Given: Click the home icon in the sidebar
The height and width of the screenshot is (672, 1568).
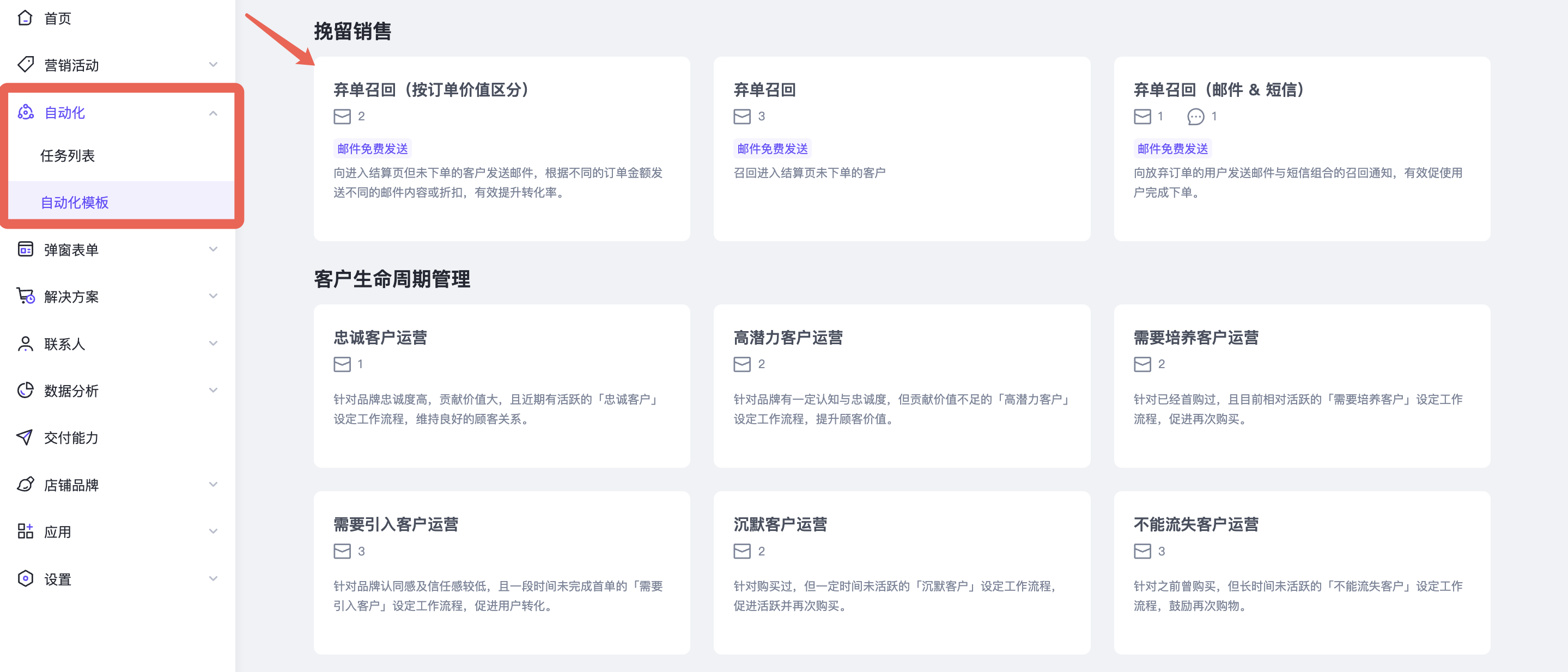Looking at the screenshot, I should [x=25, y=17].
